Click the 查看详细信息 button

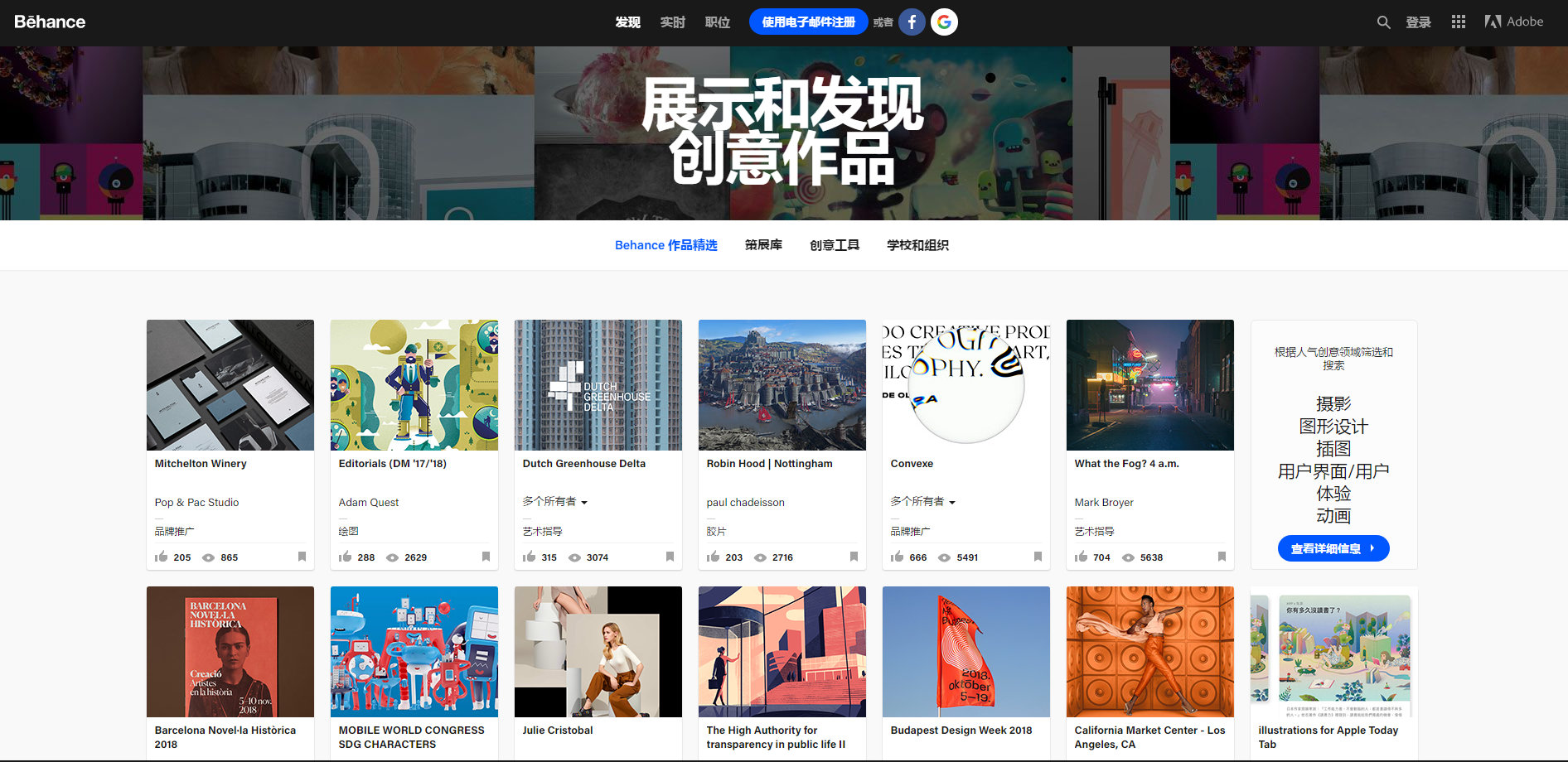[x=1334, y=548]
